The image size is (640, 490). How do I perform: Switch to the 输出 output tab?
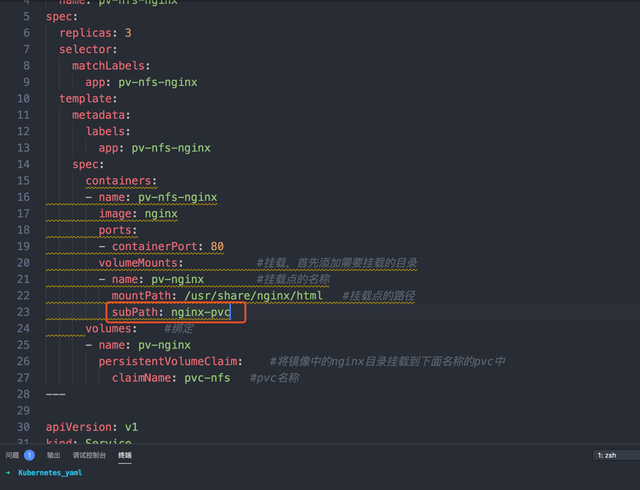point(53,455)
